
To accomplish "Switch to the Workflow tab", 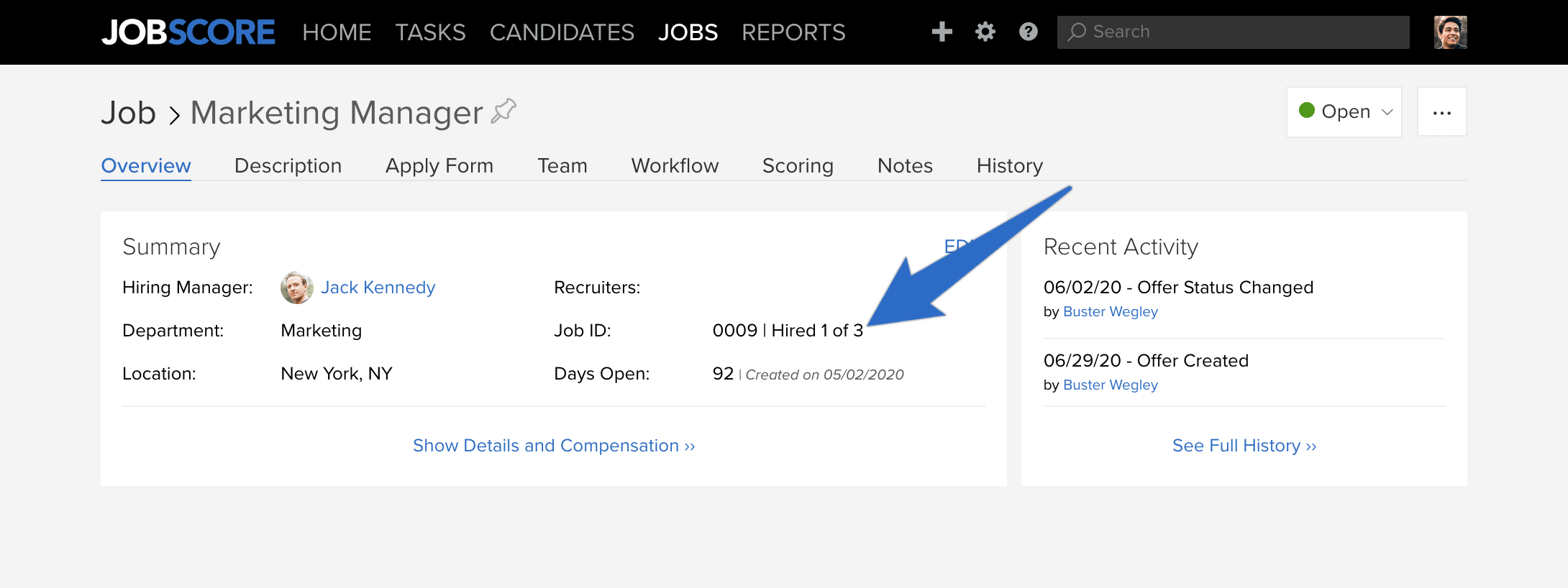I will [675, 166].
